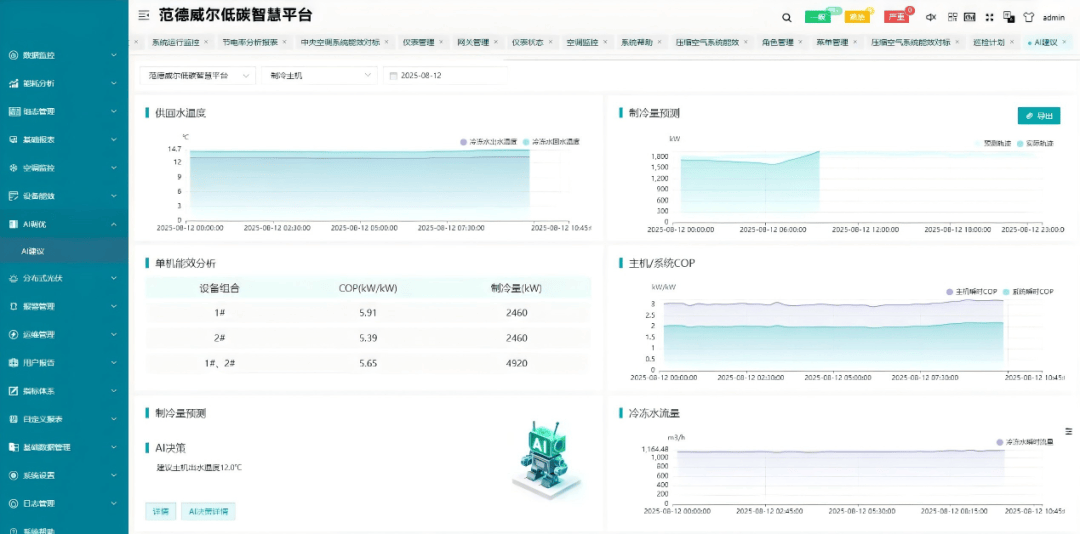Collapse the sidebar with the hamburger icon
Image resolution: width=1080 pixels, height=534 pixels.
(143, 14)
